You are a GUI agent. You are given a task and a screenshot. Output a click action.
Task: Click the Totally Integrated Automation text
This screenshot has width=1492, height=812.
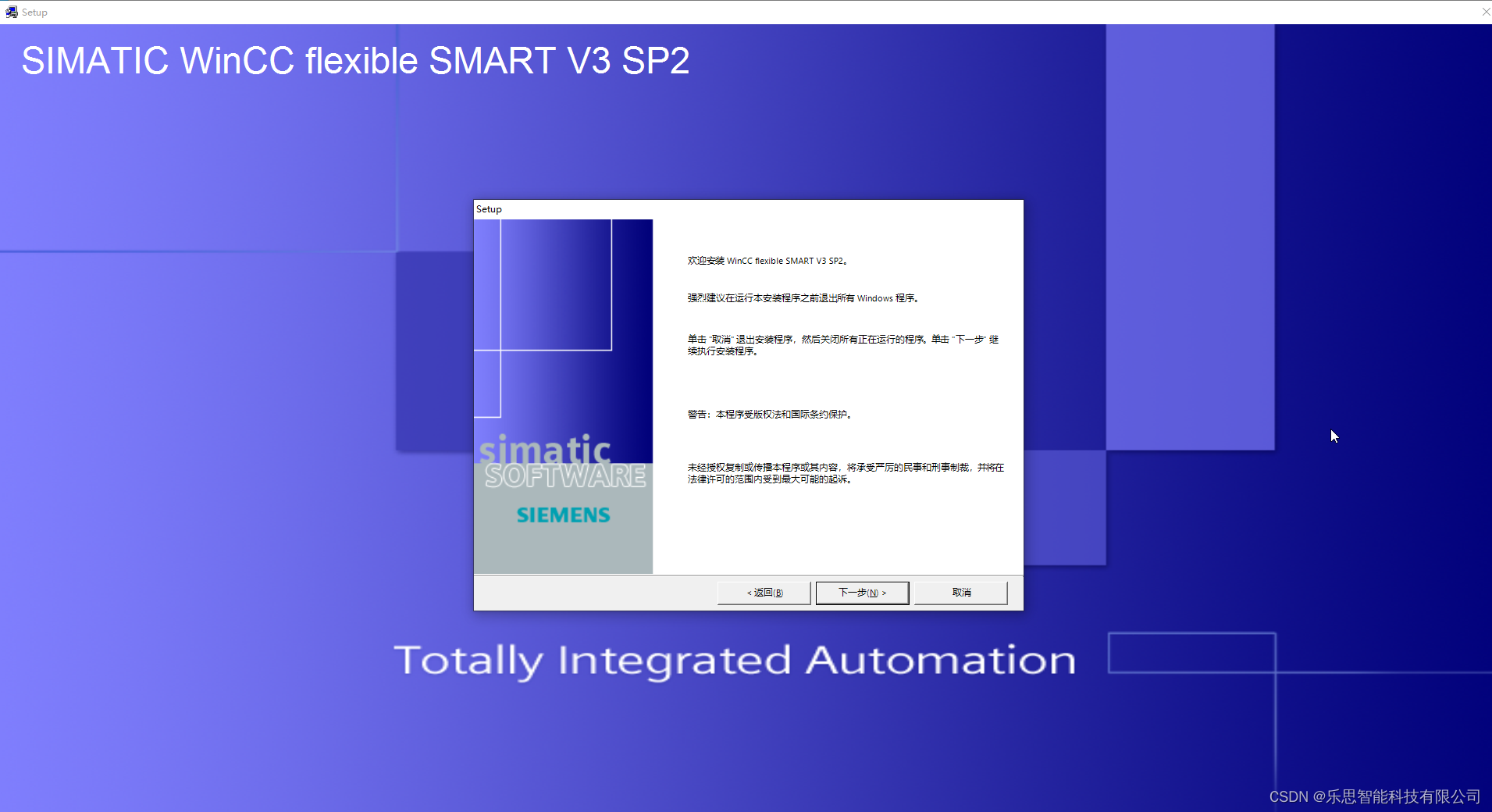coord(735,661)
